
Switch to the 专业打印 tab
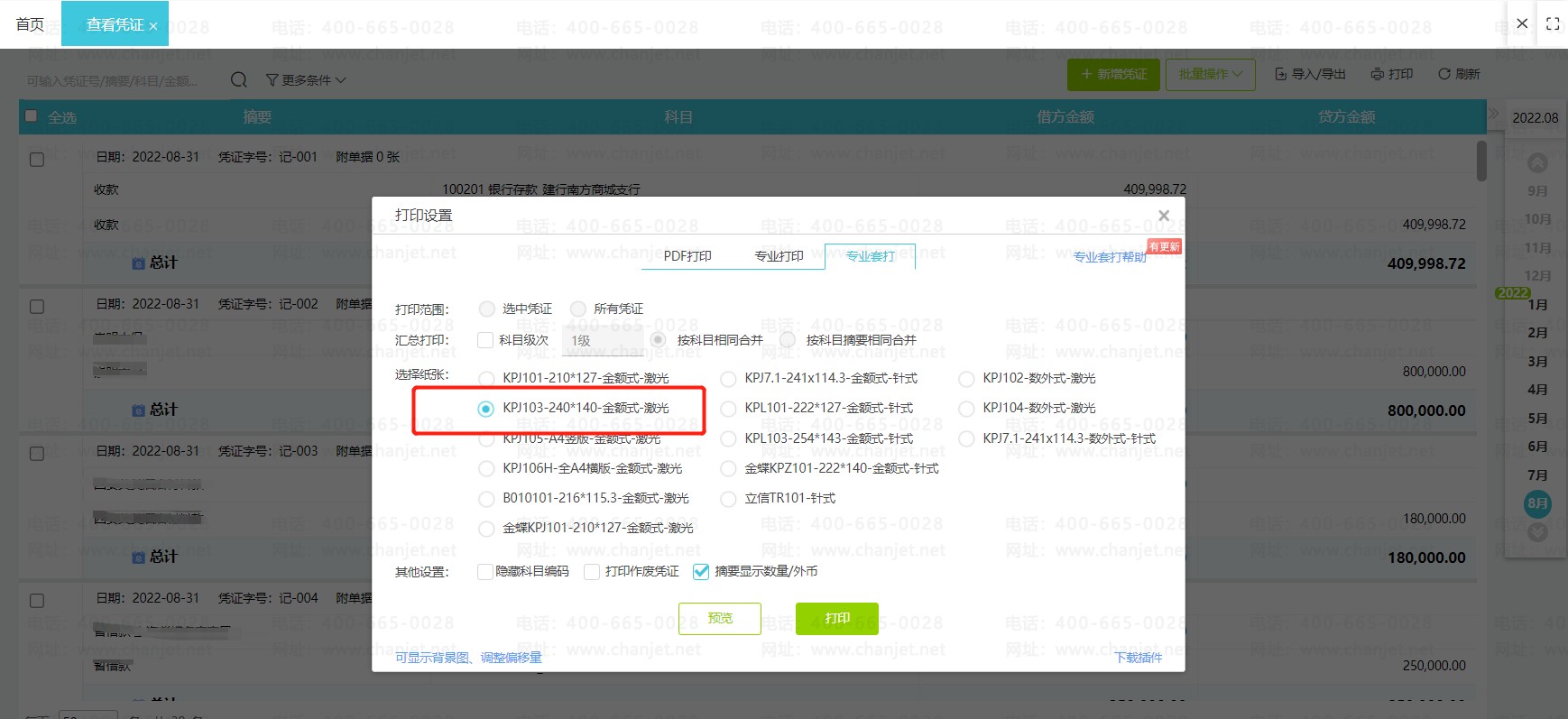(779, 256)
